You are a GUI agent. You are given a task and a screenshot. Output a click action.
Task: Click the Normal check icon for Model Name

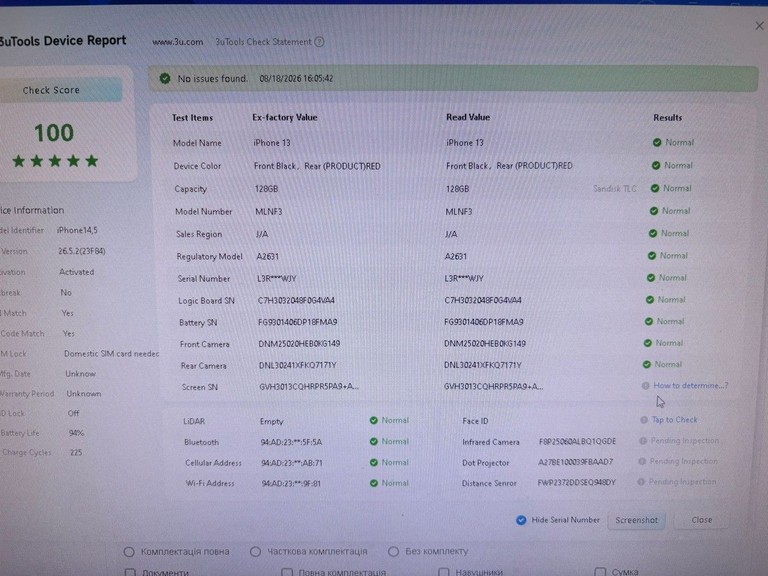pos(657,143)
